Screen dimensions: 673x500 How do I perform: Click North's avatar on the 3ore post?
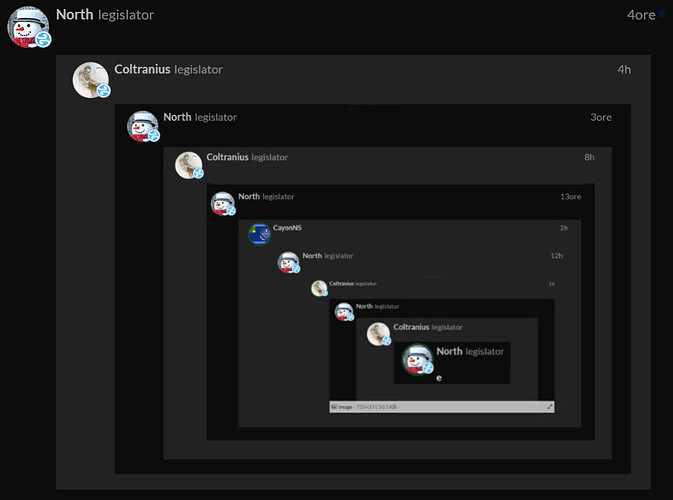click(142, 126)
